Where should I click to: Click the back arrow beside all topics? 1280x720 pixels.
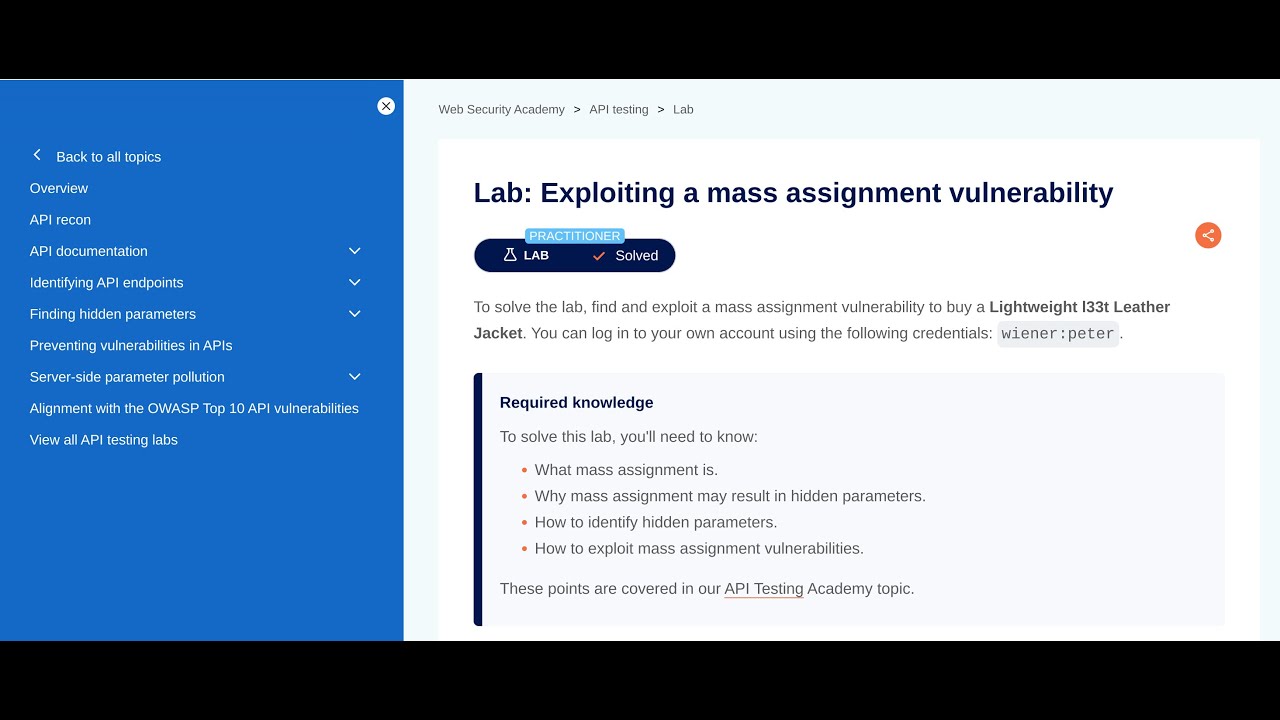pyautogui.click(x=37, y=155)
